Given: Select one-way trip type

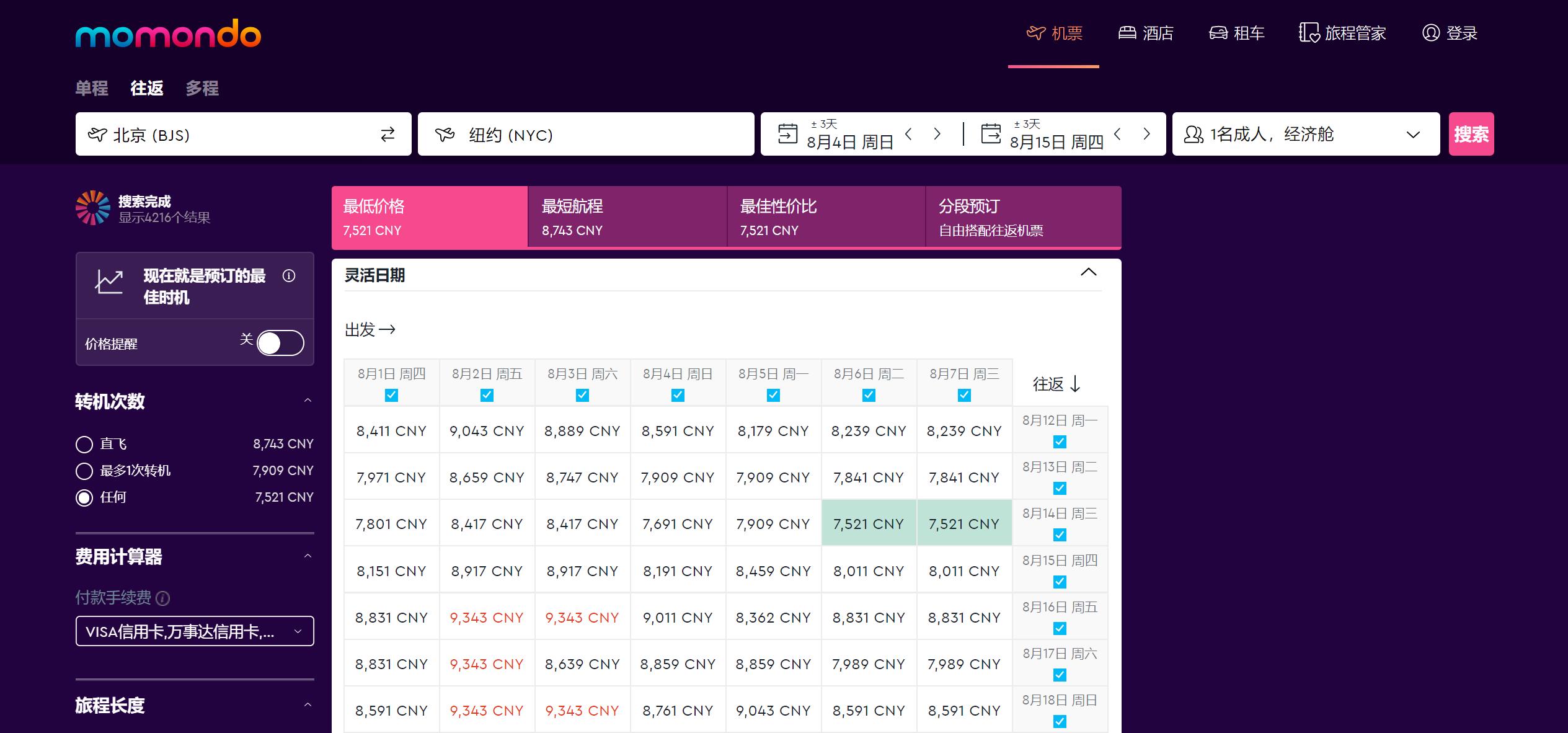Looking at the screenshot, I should (x=92, y=89).
